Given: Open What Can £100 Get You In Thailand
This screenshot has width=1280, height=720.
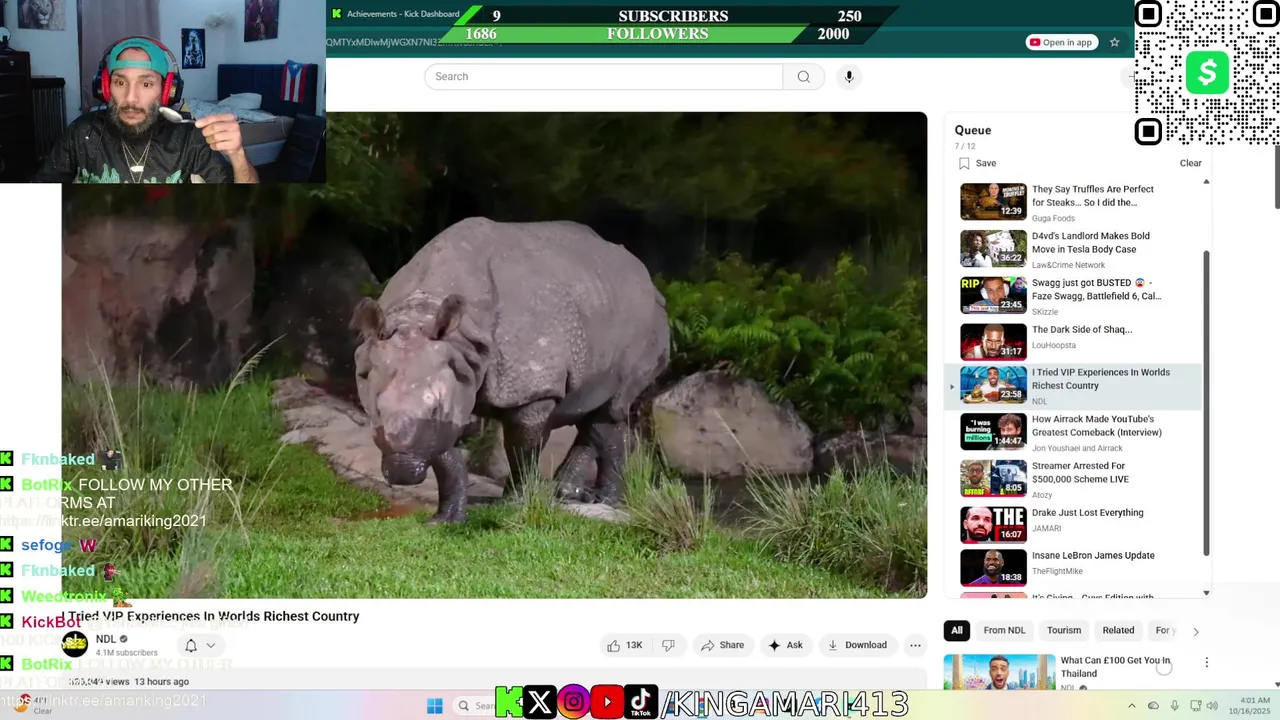Looking at the screenshot, I should 1115,667.
